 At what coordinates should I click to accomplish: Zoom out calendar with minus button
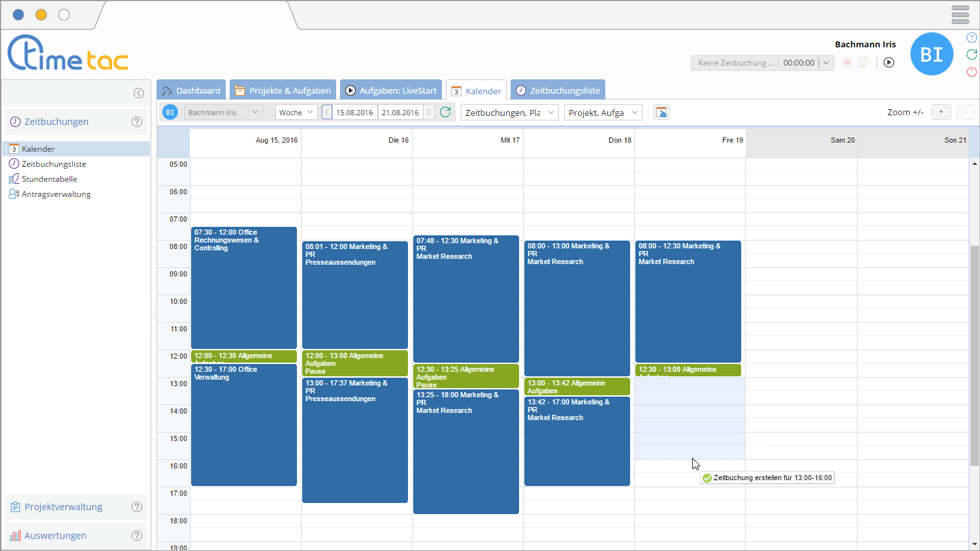click(966, 112)
